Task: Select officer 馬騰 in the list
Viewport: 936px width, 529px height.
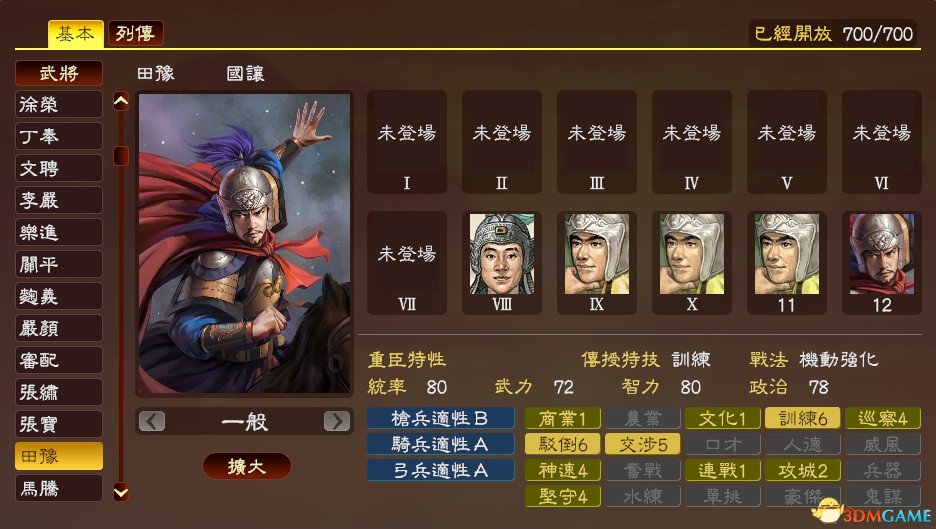Action: click(x=58, y=488)
